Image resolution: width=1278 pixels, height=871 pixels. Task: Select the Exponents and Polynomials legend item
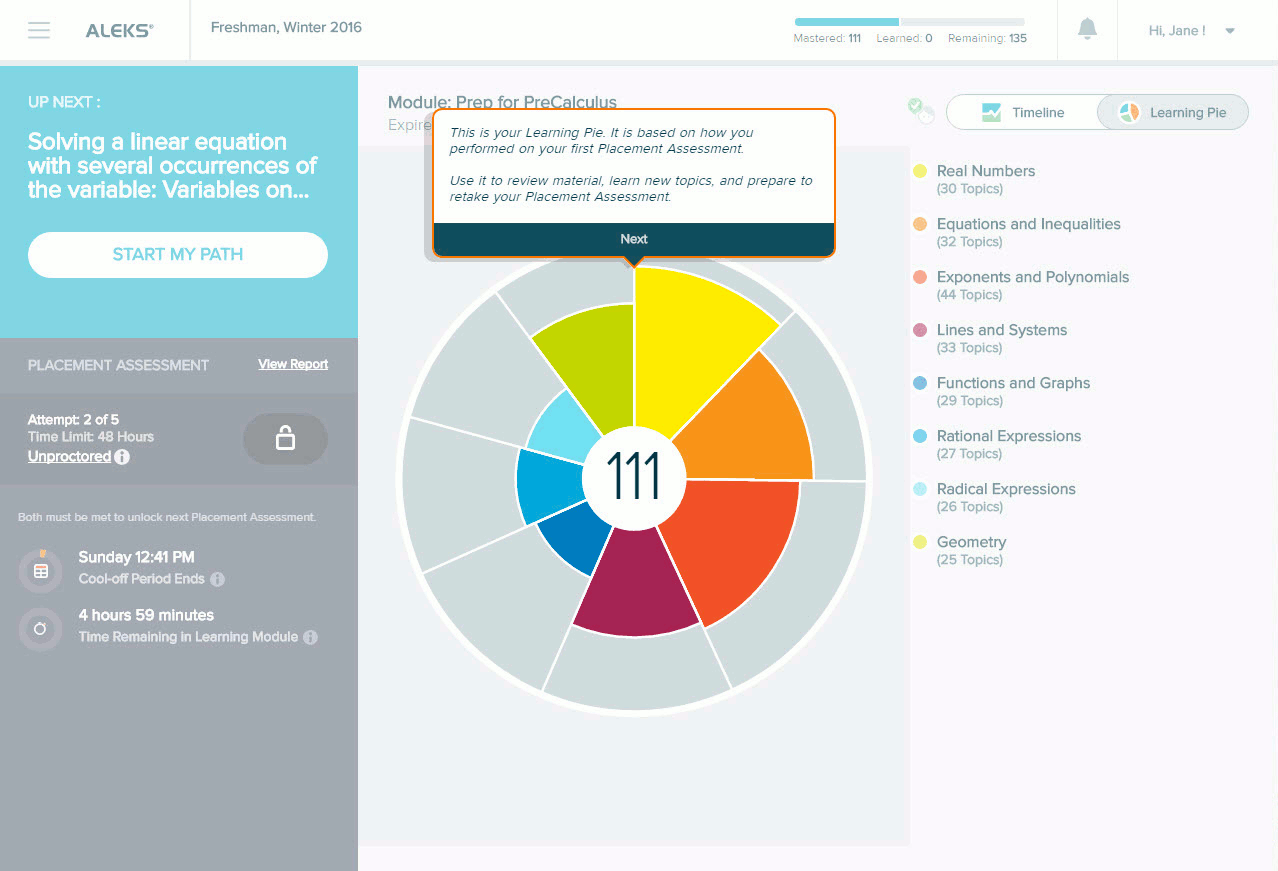point(1021,285)
